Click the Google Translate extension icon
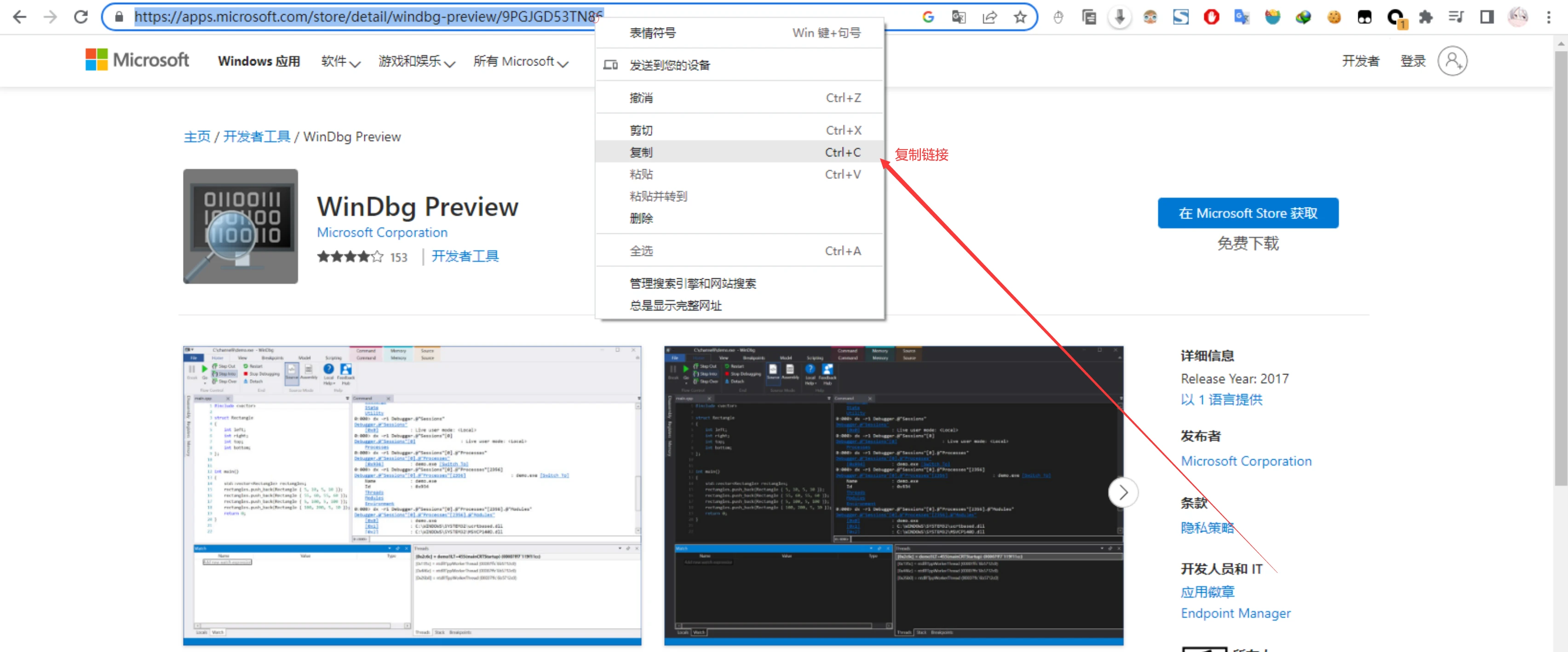The height and width of the screenshot is (652, 1568). click(1242, 17)
